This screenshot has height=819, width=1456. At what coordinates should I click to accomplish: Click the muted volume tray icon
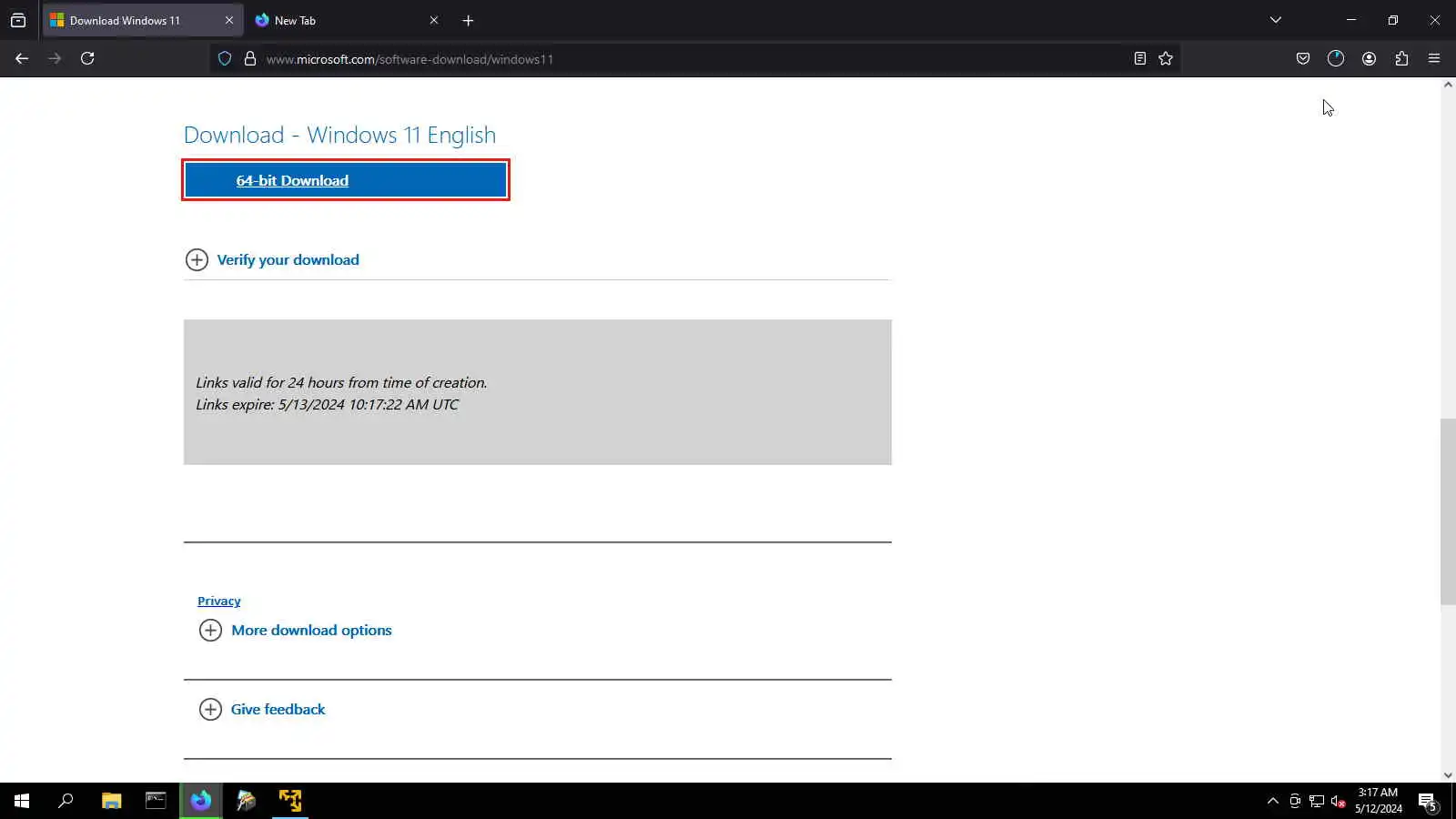click(1339, 801)
